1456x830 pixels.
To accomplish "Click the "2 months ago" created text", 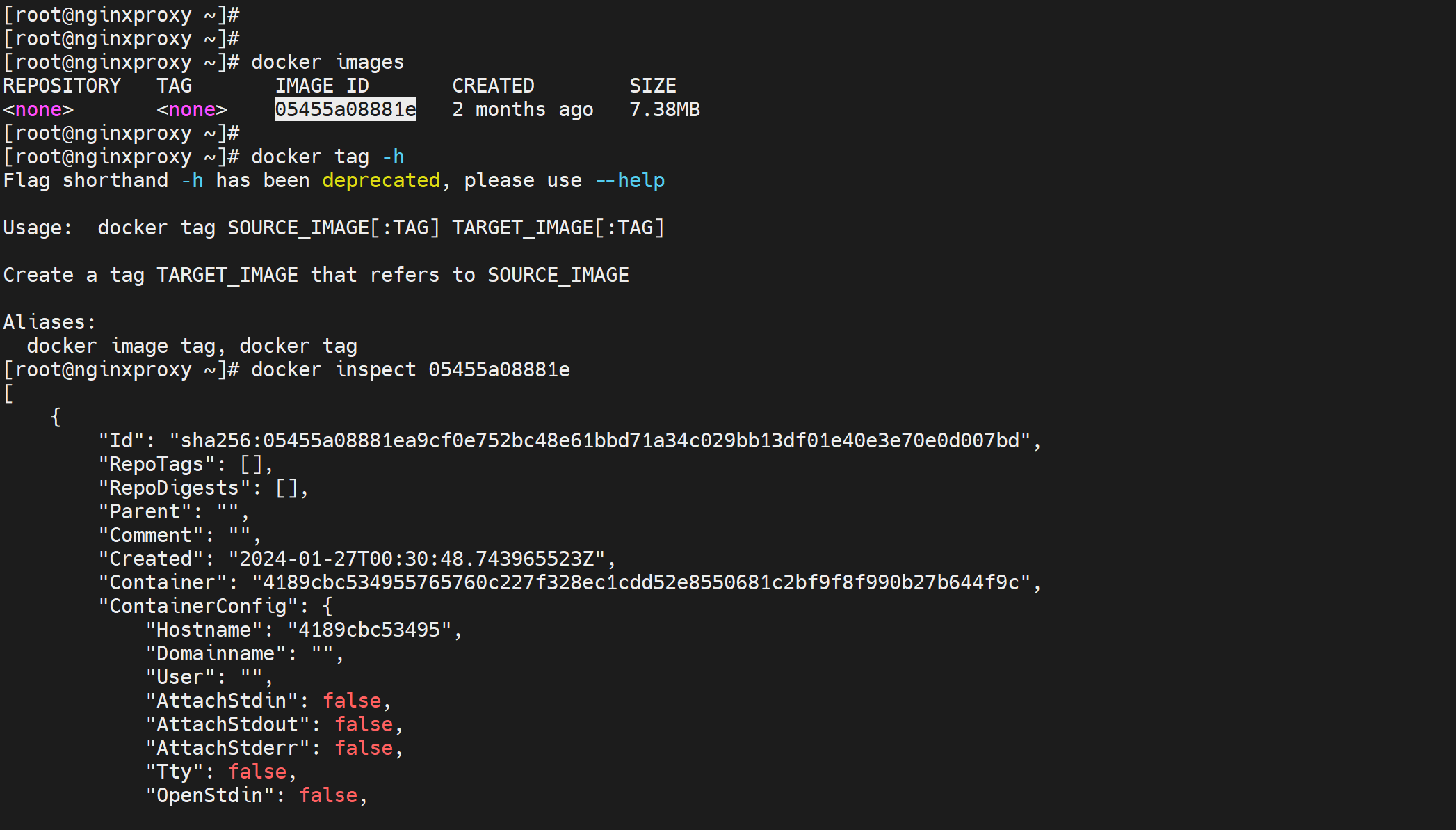I will tap(522, 109).
